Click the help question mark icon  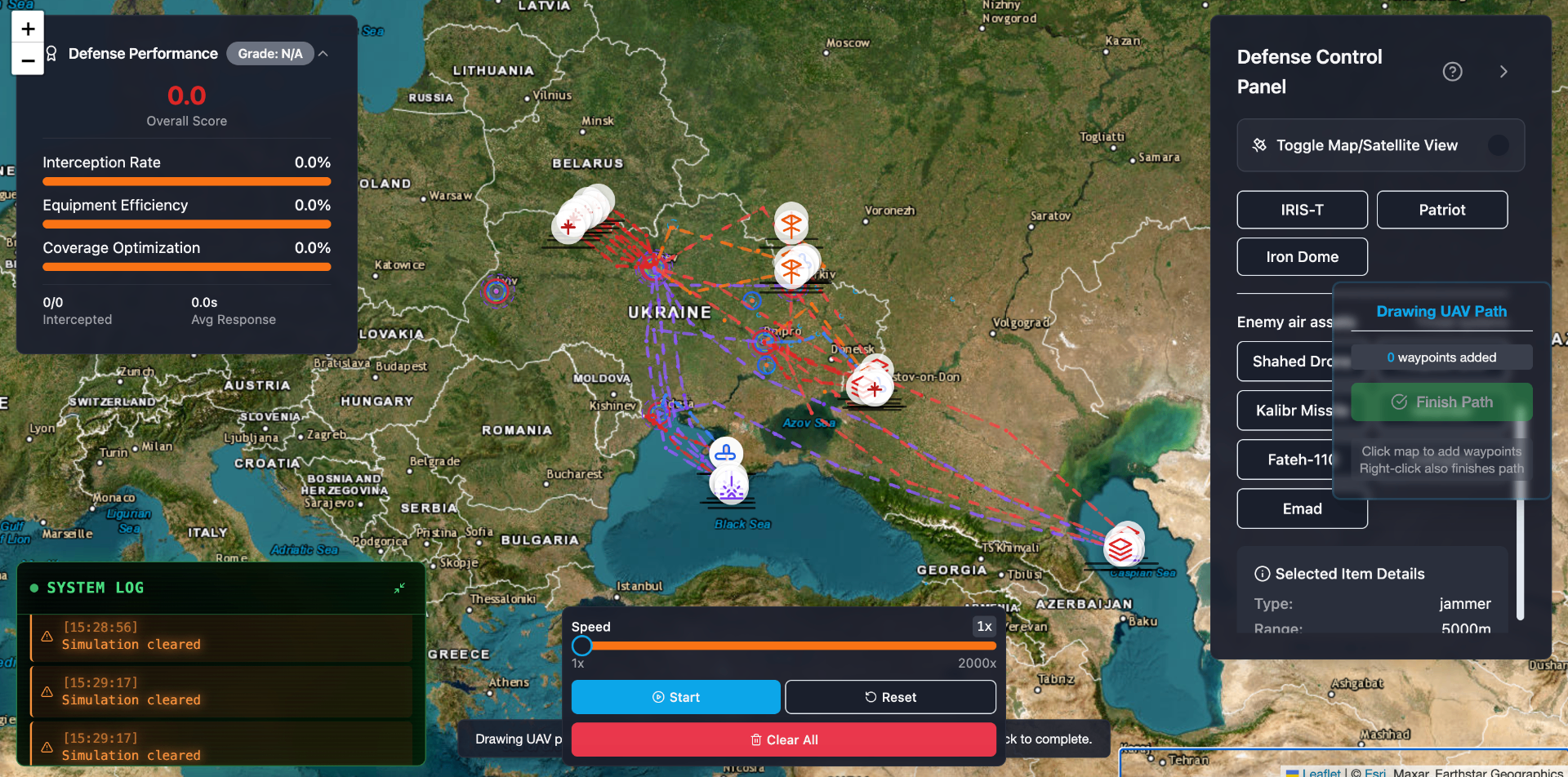1452,72
